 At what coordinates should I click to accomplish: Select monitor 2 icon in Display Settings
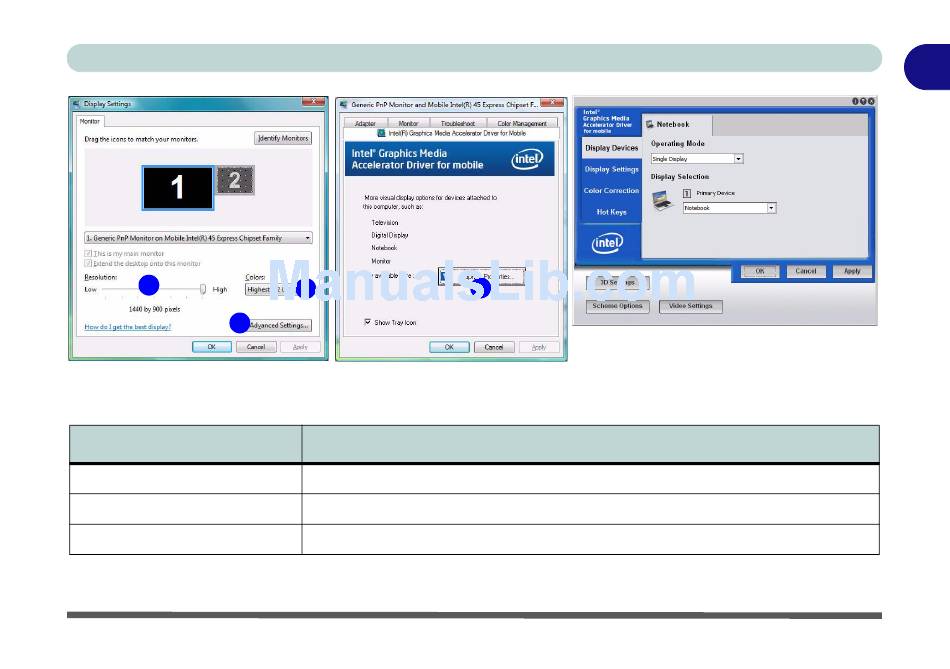pos(235,180)
